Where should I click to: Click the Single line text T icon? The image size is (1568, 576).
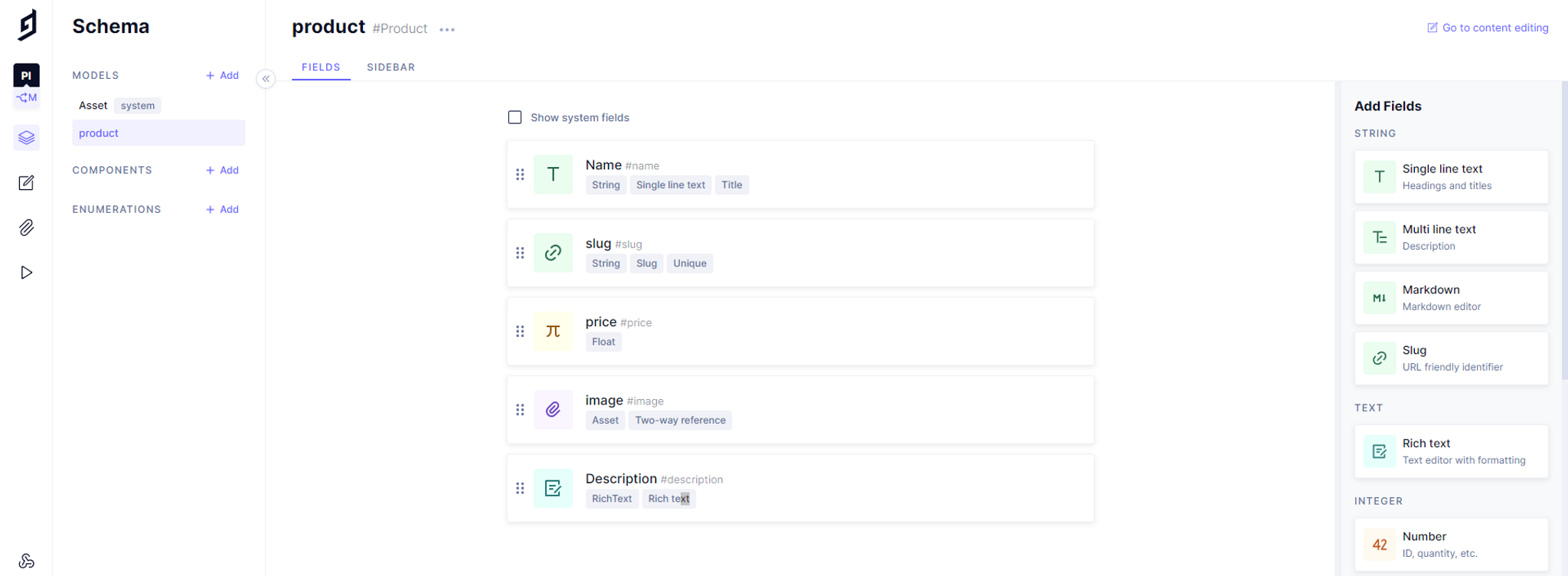[x=1380, y=177]
